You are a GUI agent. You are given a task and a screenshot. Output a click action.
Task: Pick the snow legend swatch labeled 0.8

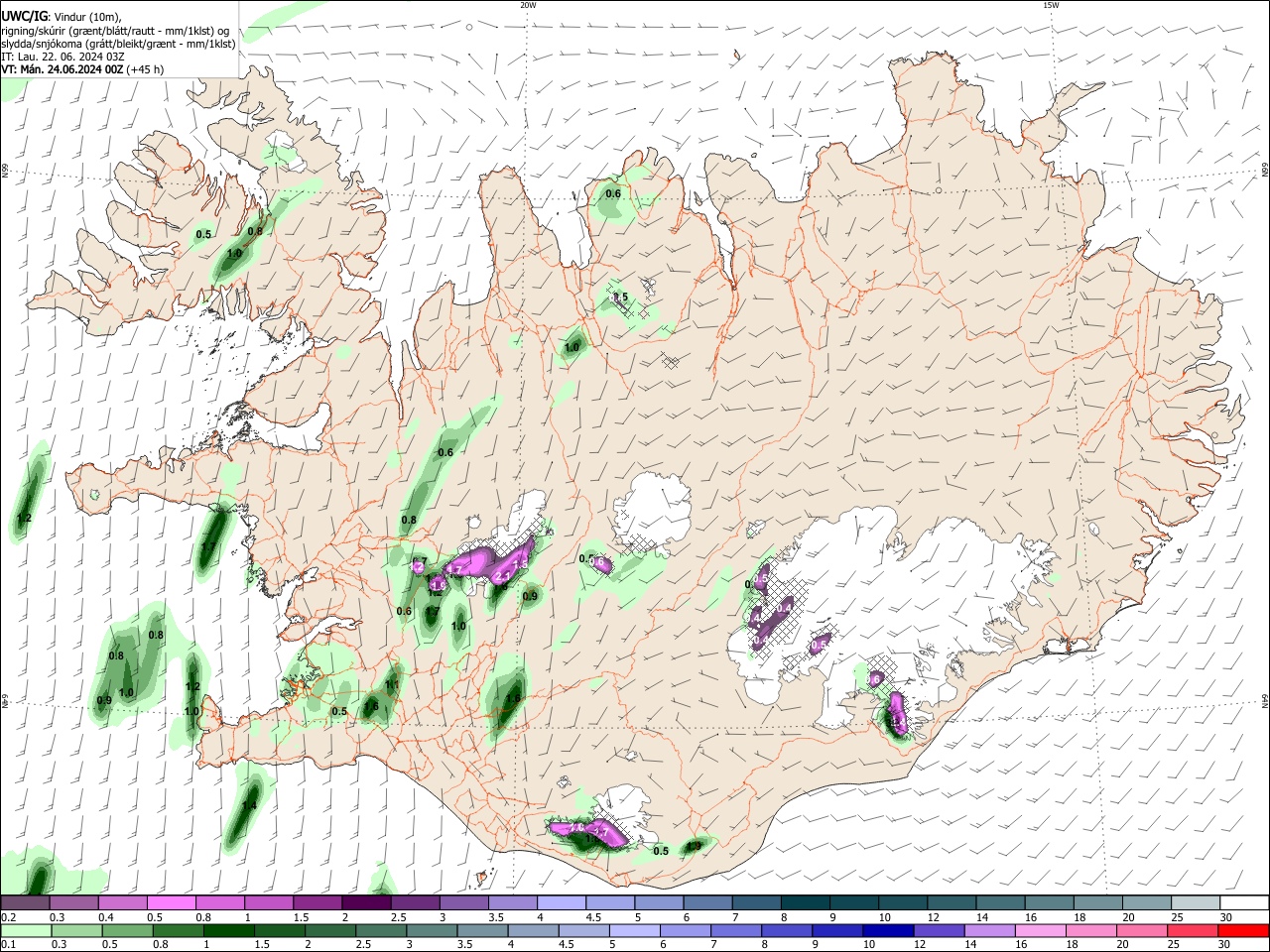220,903
